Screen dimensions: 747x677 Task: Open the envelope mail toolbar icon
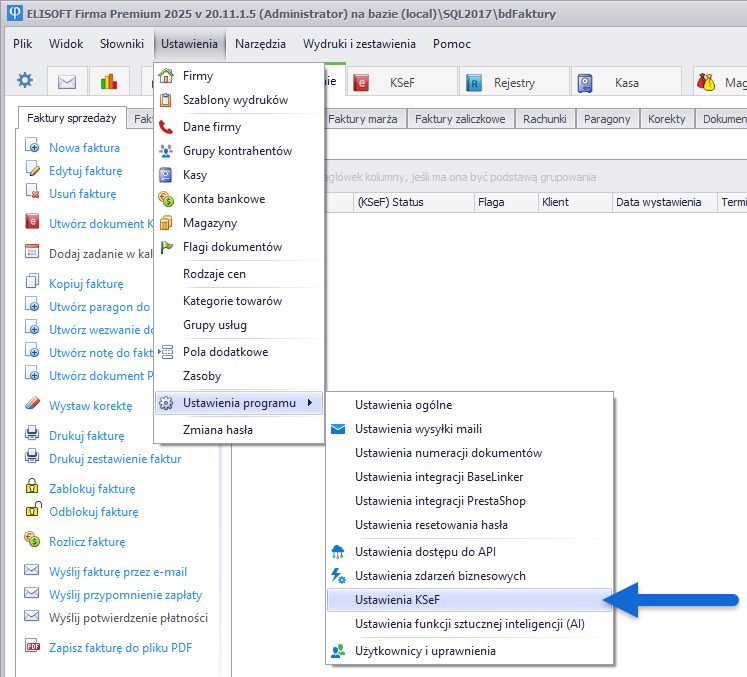[67, 81]
